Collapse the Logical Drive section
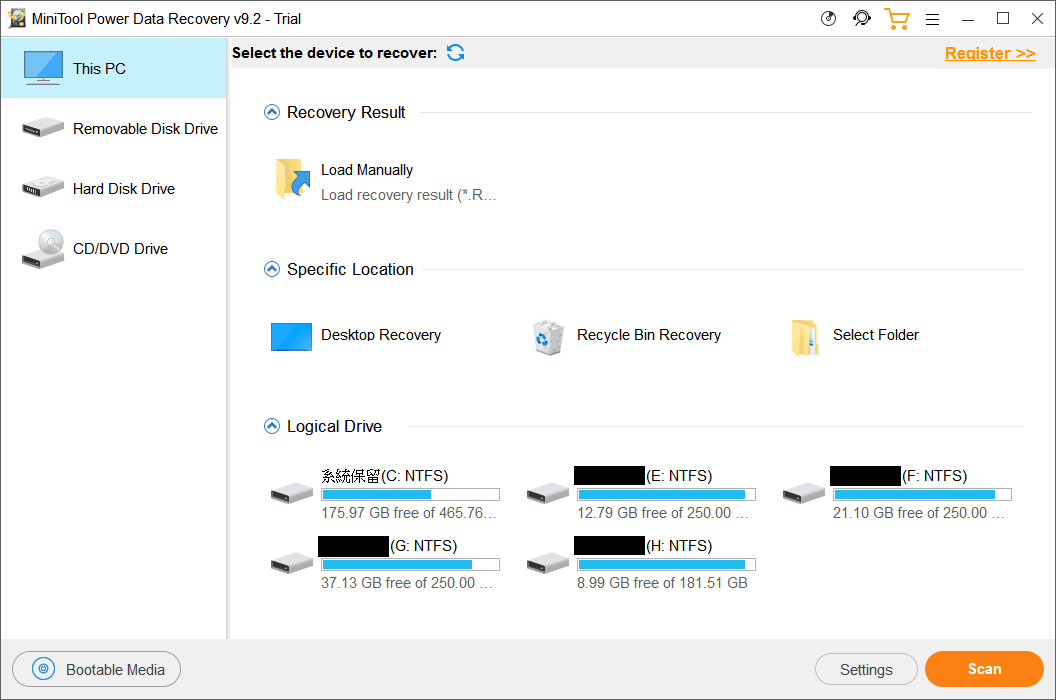The width and height of the screenshot is (1056, 700). click(271, 426)
